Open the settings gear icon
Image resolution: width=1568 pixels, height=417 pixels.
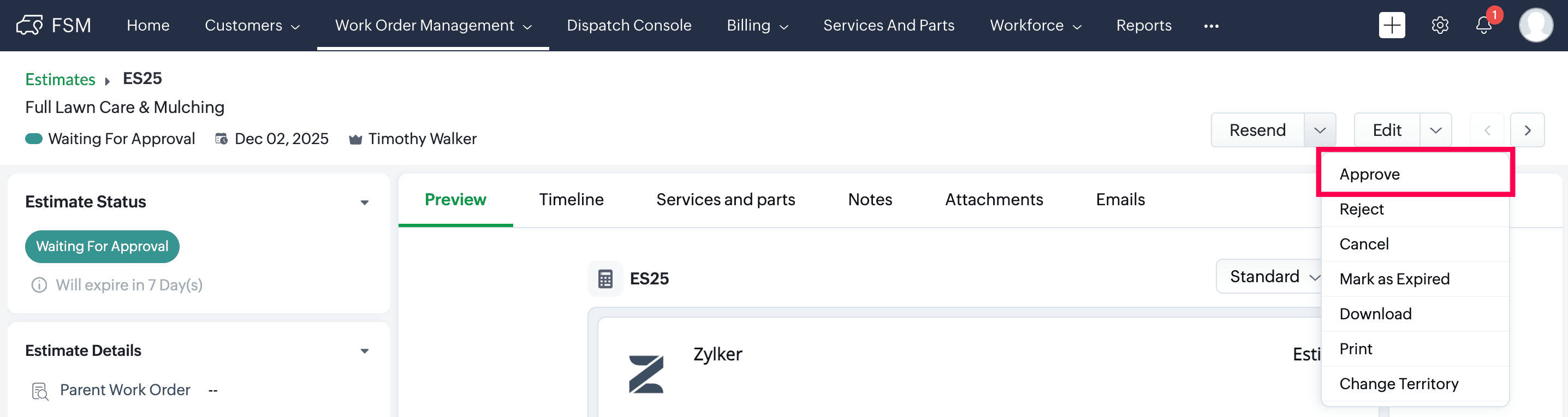pyautogui.click(x=1440, y=26)
